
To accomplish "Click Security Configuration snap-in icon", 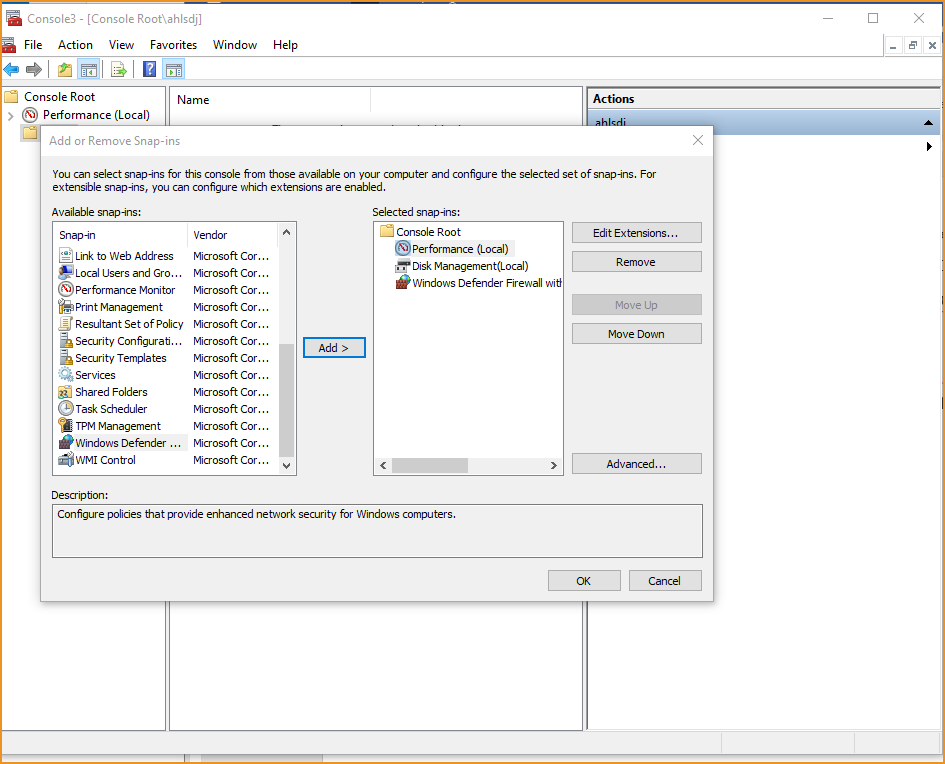I will tap(66, 340).
